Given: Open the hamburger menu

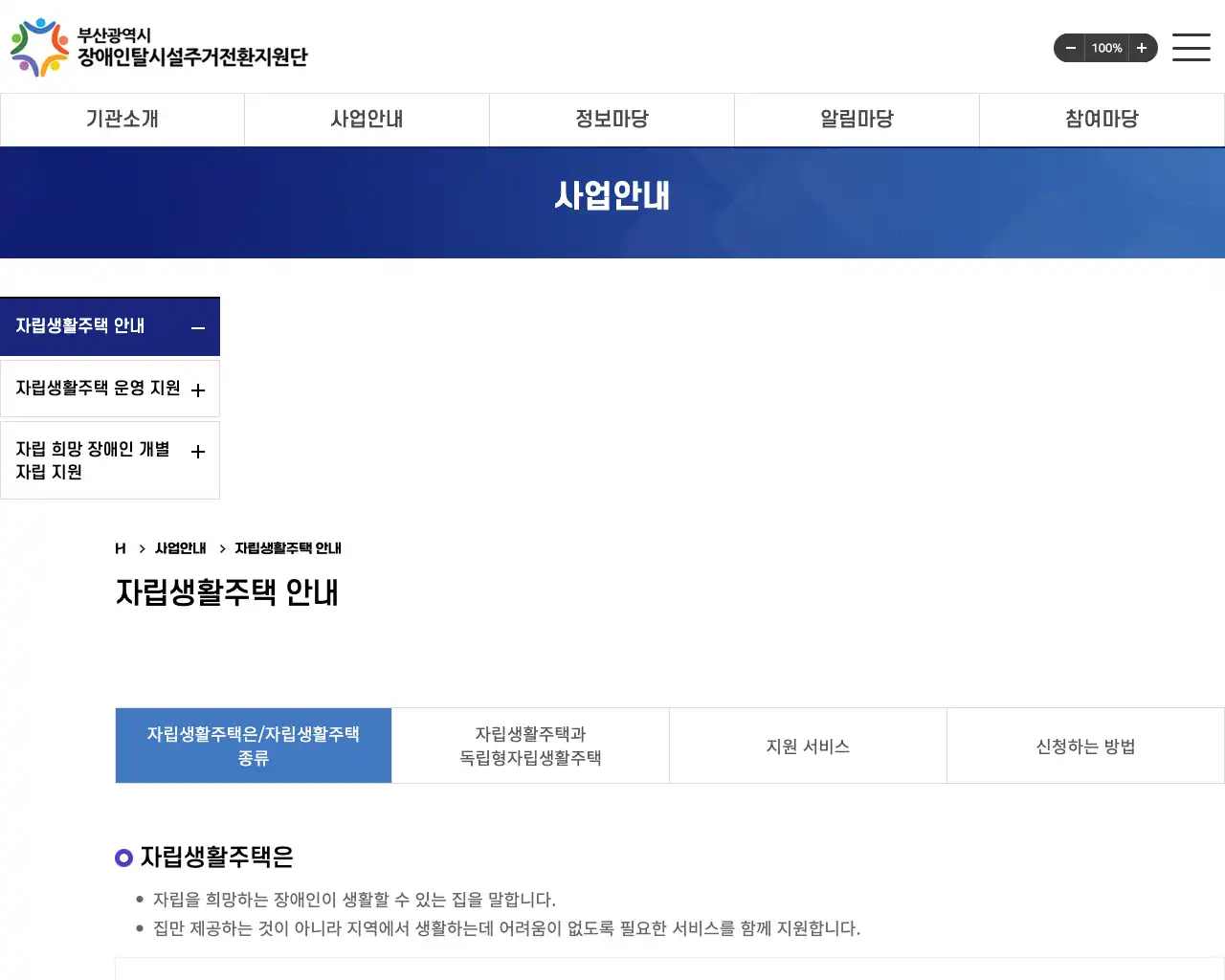Looking at the screenshot, I should [x=1192, y=47].
